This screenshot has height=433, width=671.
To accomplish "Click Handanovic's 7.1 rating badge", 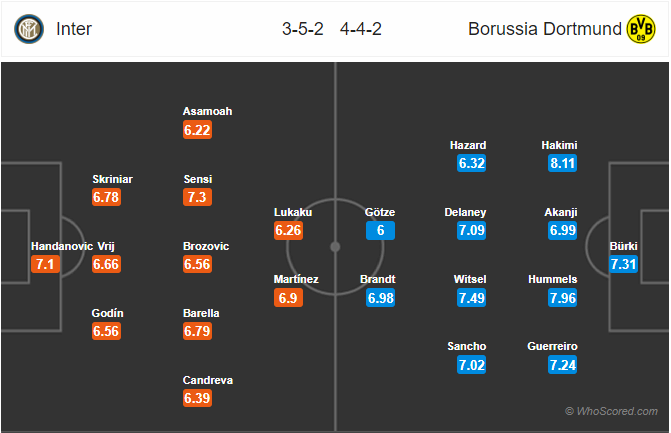I will tap(45, 264).
